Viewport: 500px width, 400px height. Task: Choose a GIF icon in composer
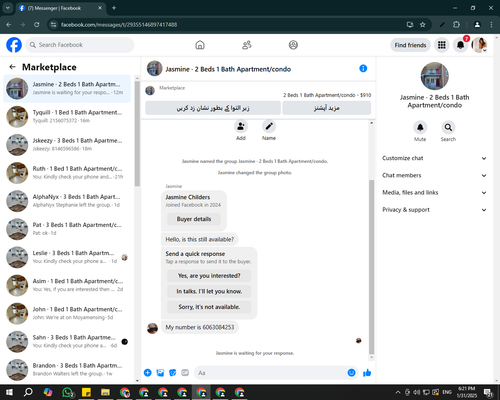pyautogui.click(x=185, y=373)
